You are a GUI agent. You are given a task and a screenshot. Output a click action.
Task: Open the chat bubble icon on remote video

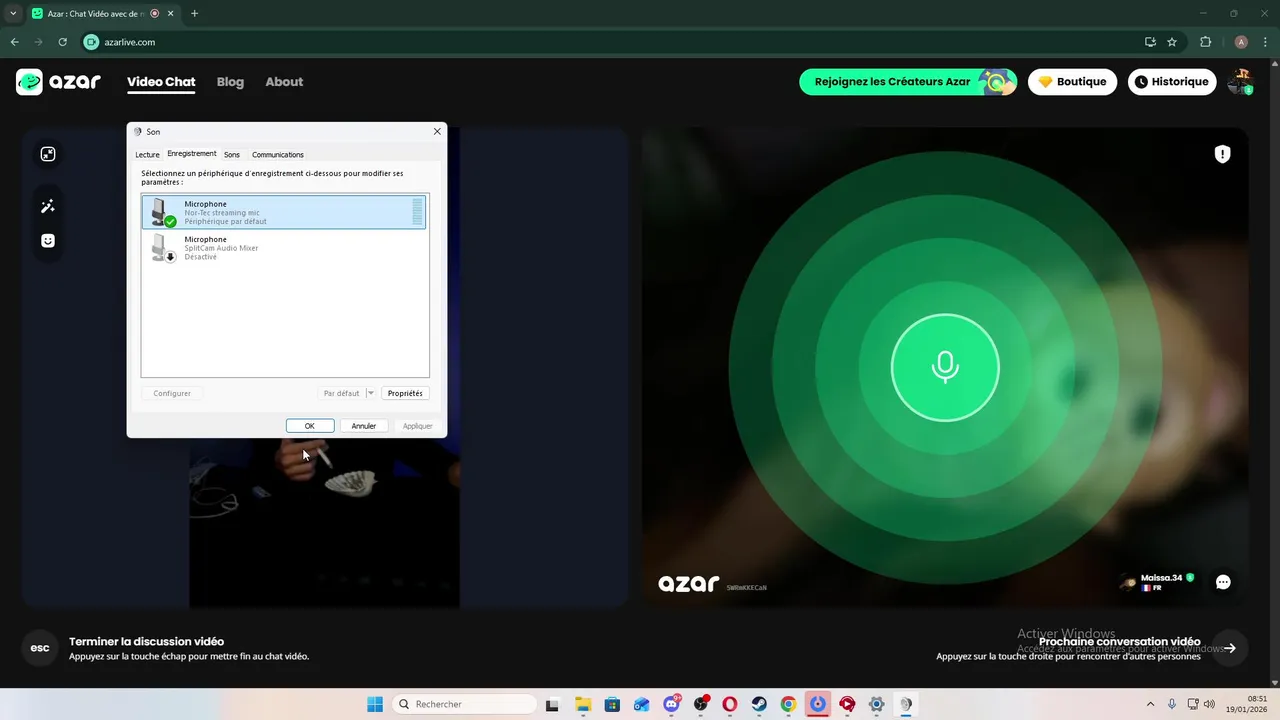tap(1223, 582)
